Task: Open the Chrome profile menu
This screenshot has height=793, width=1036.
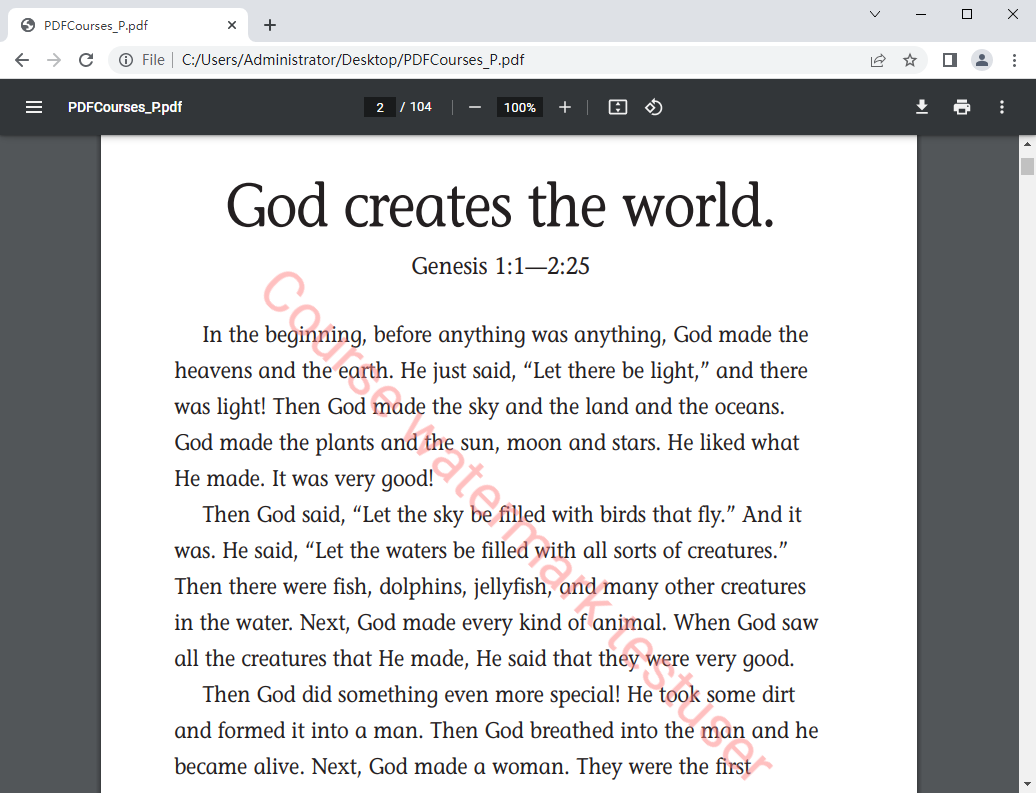Action: [x=982, y=60]
